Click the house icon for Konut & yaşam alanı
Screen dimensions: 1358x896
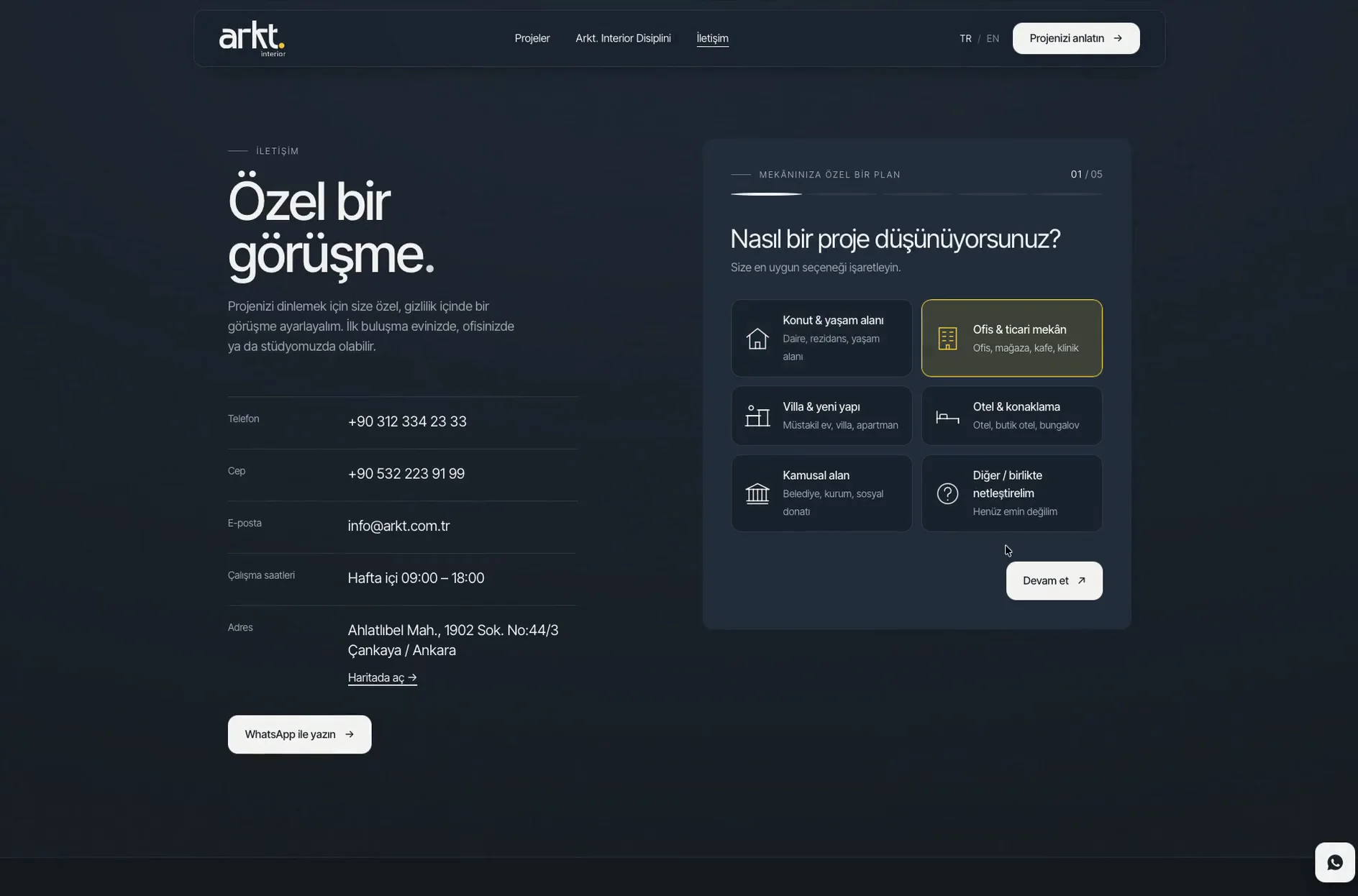click(757, 338)
